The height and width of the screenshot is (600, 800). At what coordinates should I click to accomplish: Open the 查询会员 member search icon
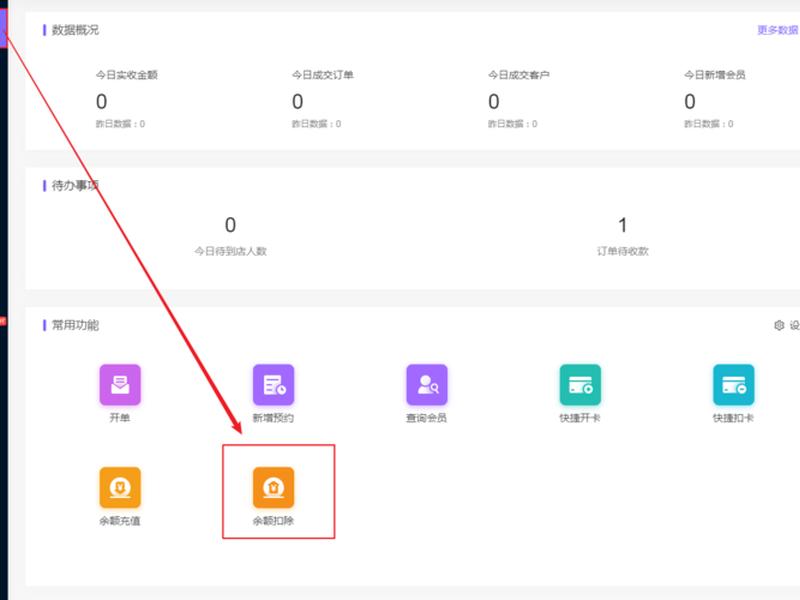[427, 385]
